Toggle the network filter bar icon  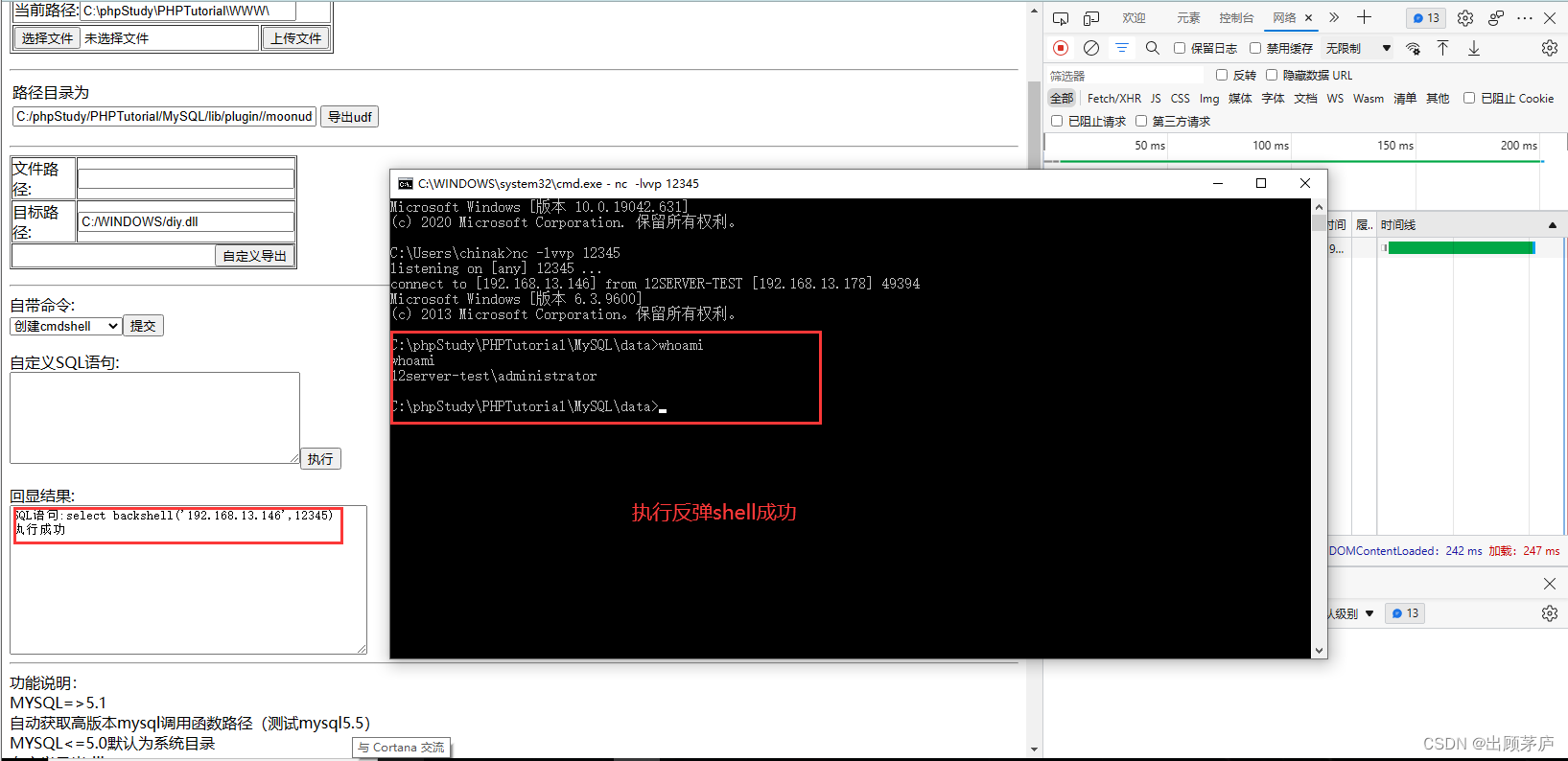tap(1122, 48)
